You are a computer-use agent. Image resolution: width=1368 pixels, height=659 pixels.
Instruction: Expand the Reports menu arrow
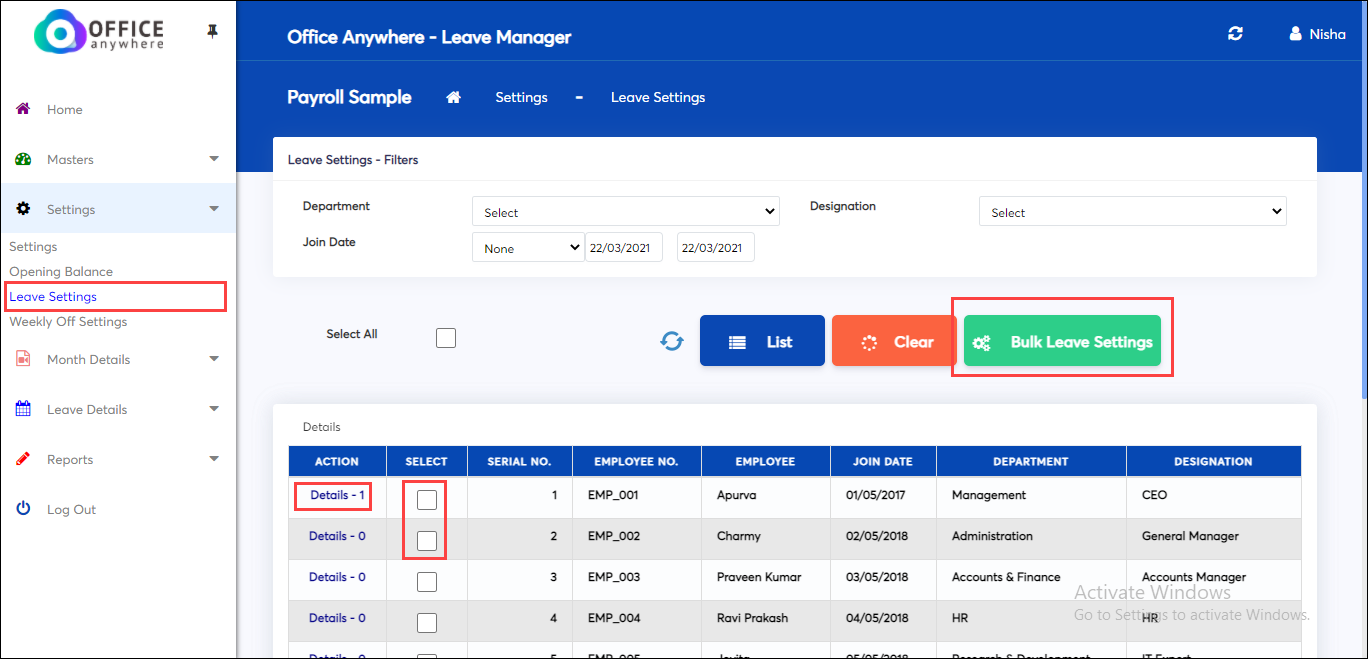point(214,459)
